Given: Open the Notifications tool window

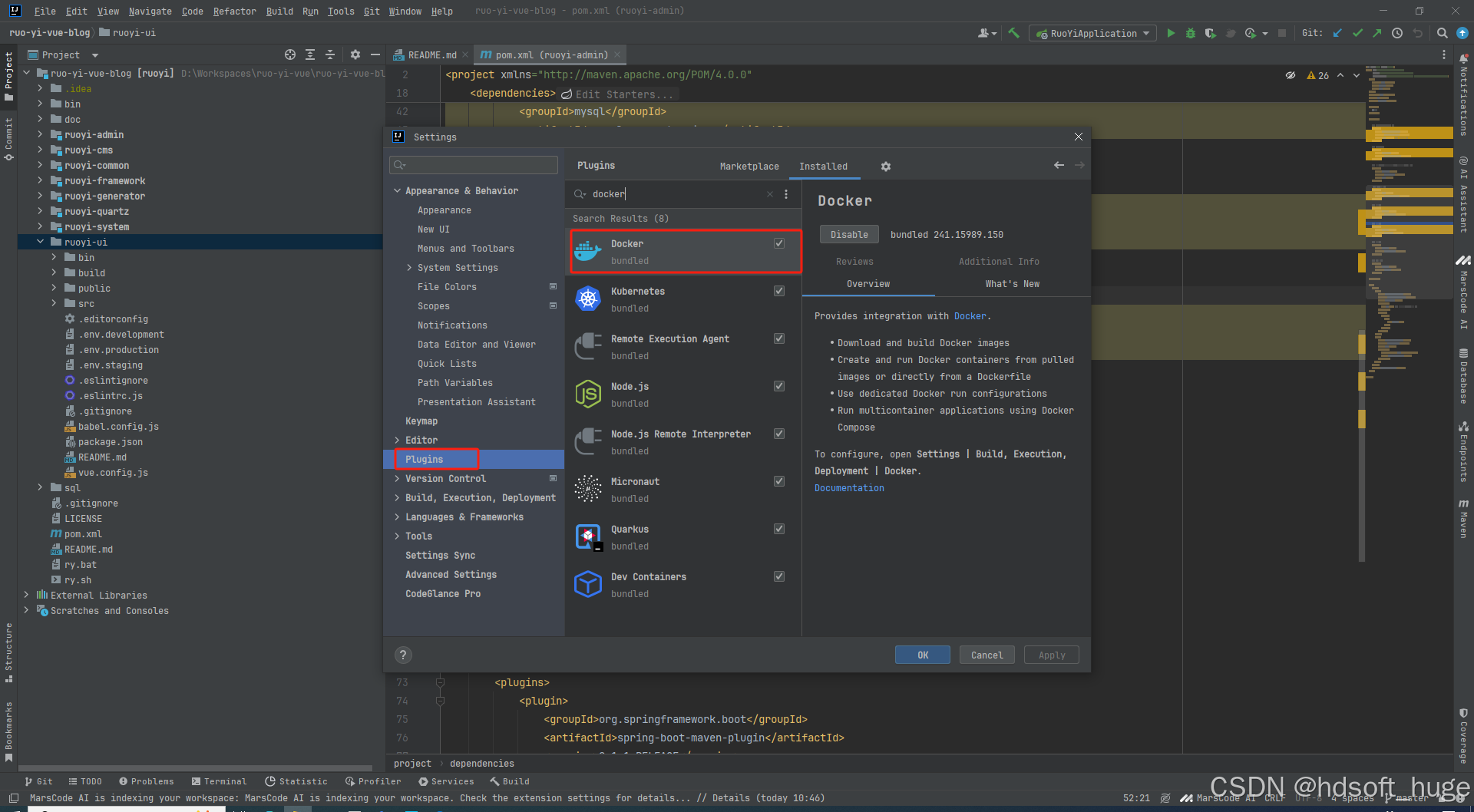Looking at the screenshot, I should pyautogui.click(x=1463, y=94).
